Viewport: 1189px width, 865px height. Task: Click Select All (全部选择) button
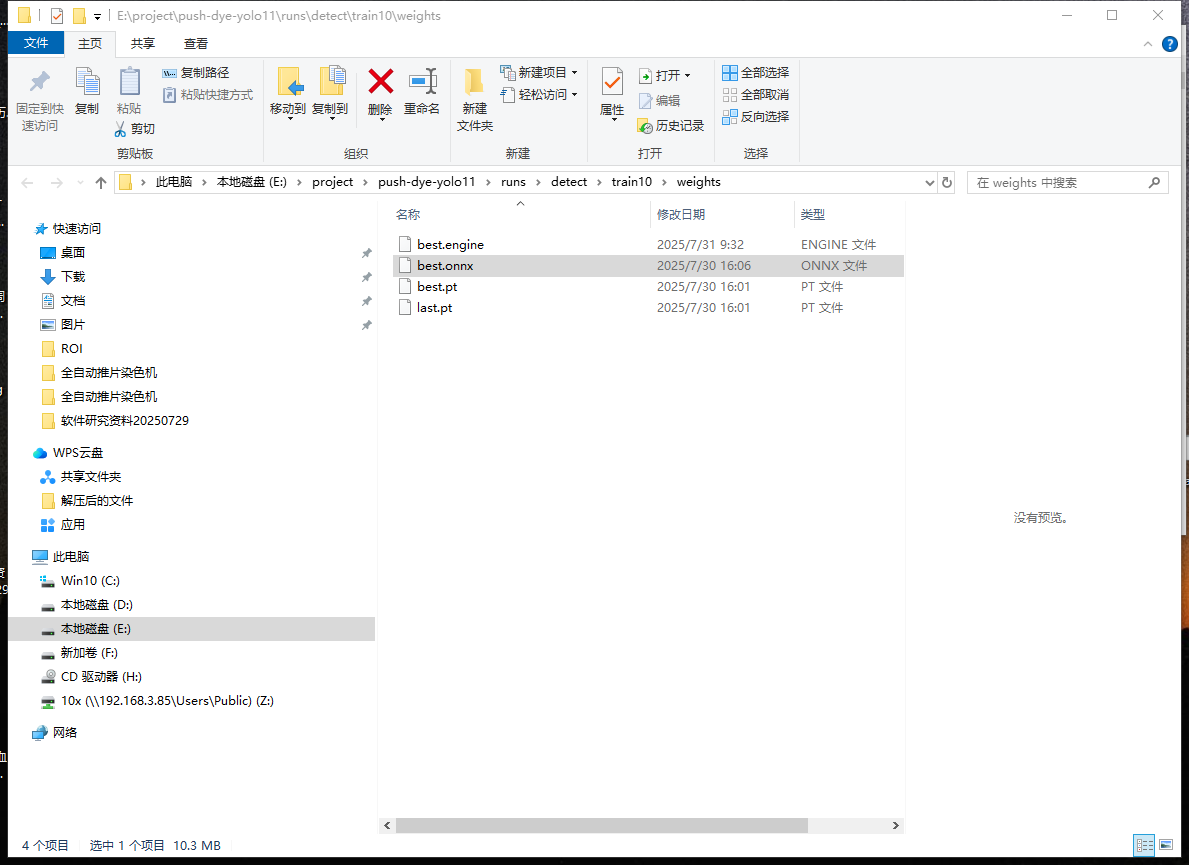click(x=756, y=73)
